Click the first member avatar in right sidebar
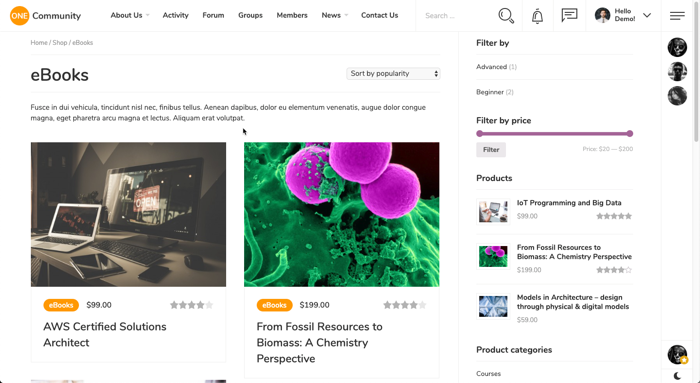This screenshot has height=383, width=700. coord(677,47)
